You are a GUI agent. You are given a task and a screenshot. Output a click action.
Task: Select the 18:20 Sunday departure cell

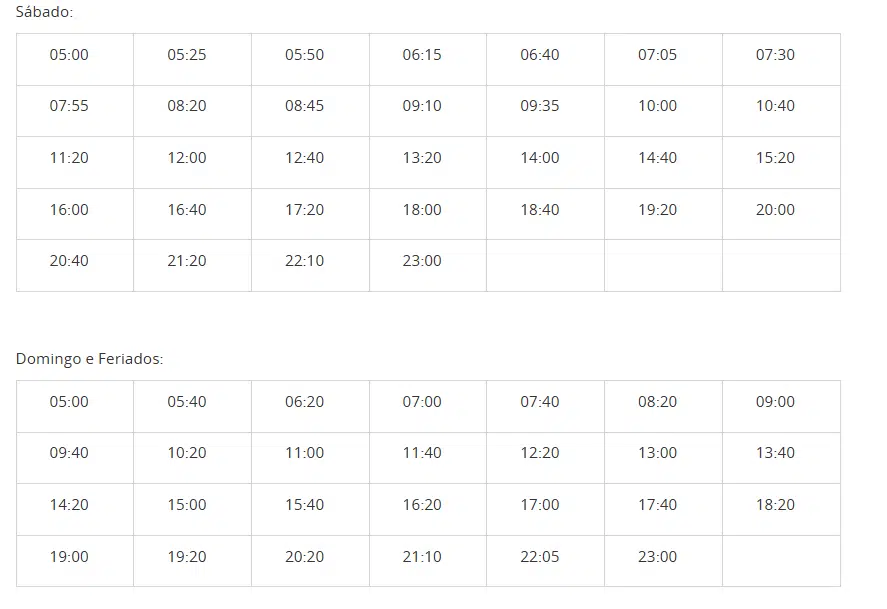click(x=775, y=505)
